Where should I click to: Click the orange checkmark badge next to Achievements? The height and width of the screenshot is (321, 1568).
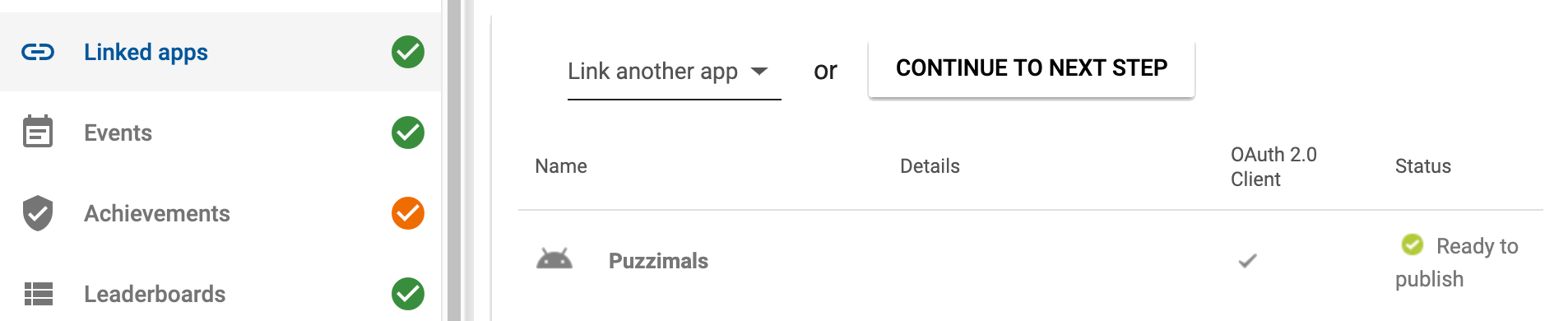pos(408,213)
